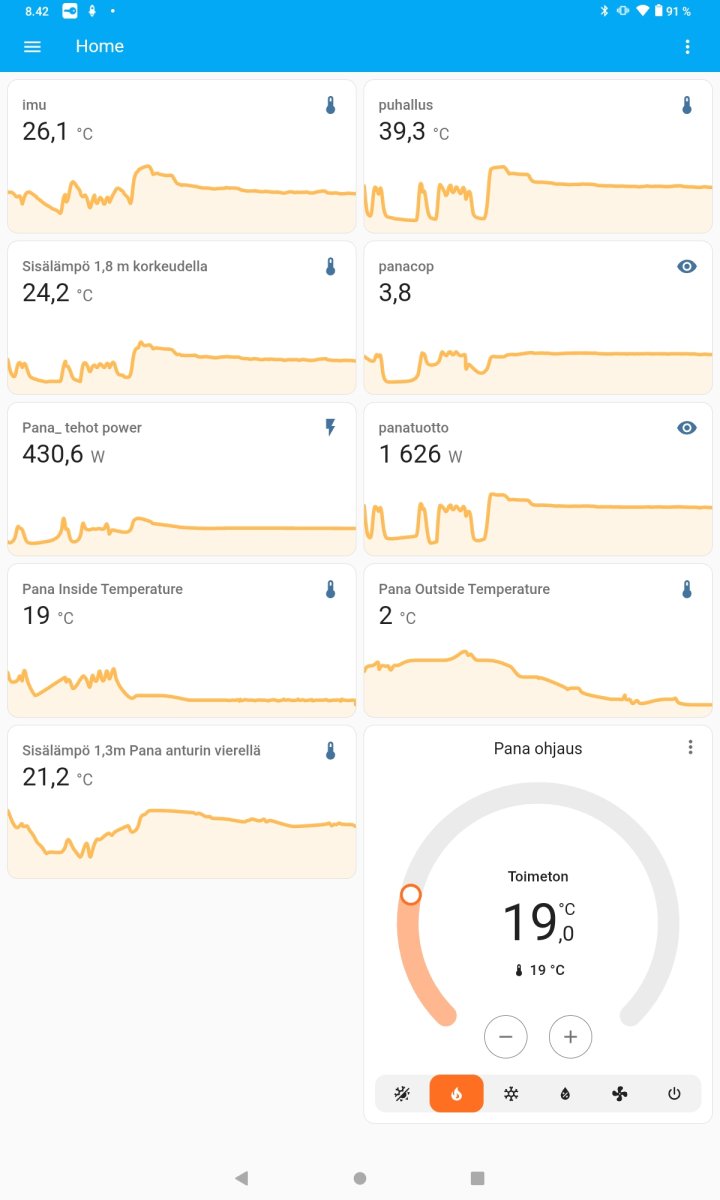The width and height of the screenshot is (720, 1200).
Task: Click the panatuotto eye icon
Action: coord(687,428)
